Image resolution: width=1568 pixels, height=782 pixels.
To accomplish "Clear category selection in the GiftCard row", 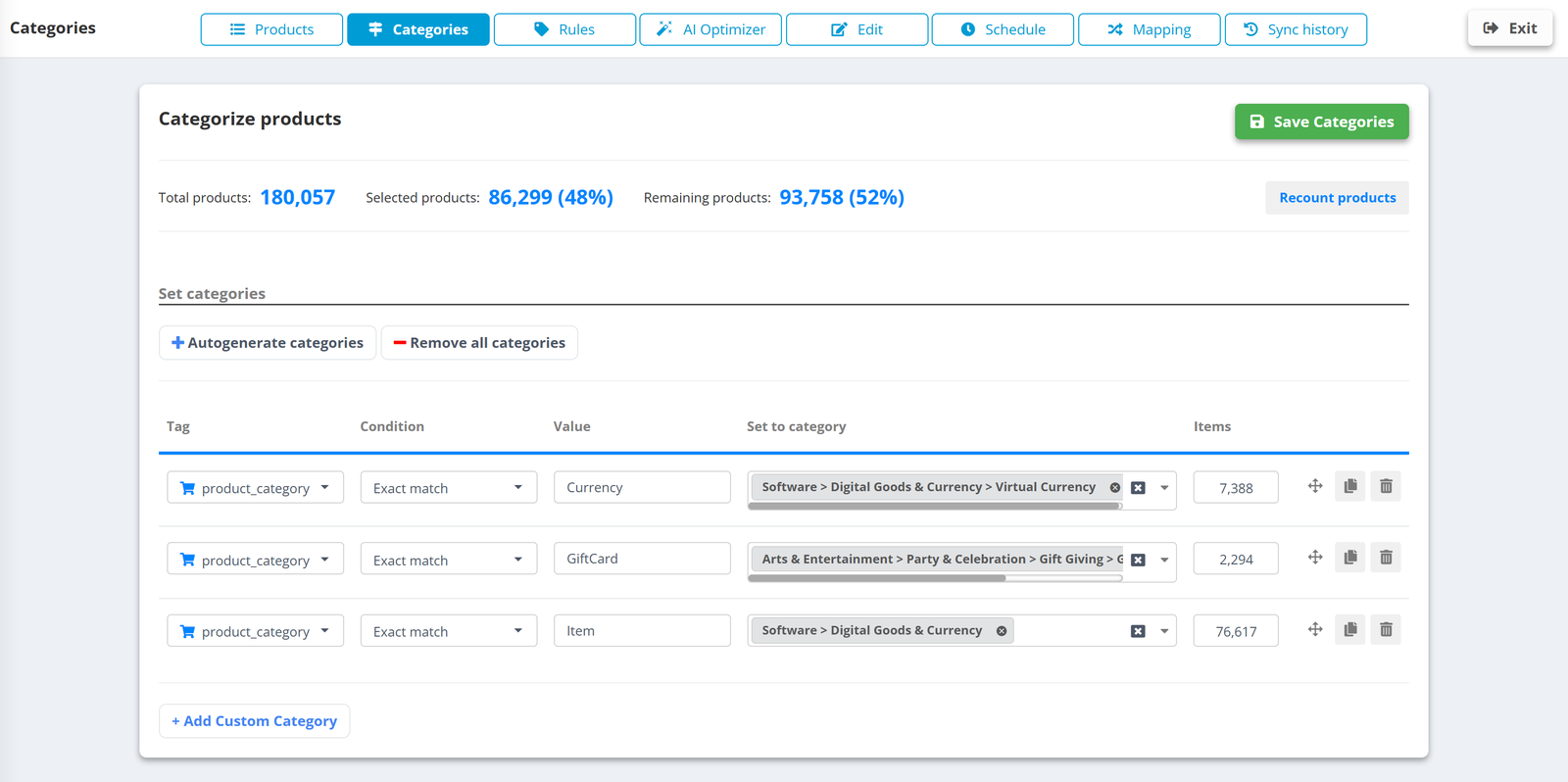I will (x=1138, y=560).
